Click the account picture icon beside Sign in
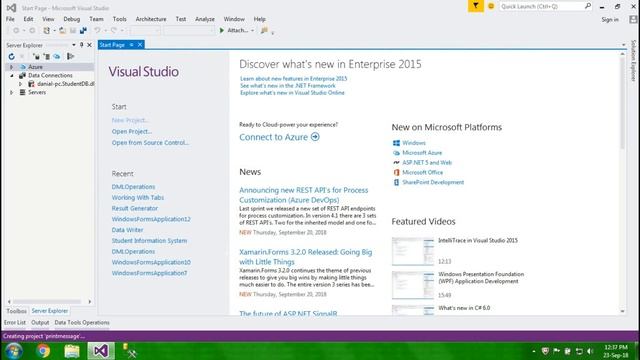 coord(633,19)
